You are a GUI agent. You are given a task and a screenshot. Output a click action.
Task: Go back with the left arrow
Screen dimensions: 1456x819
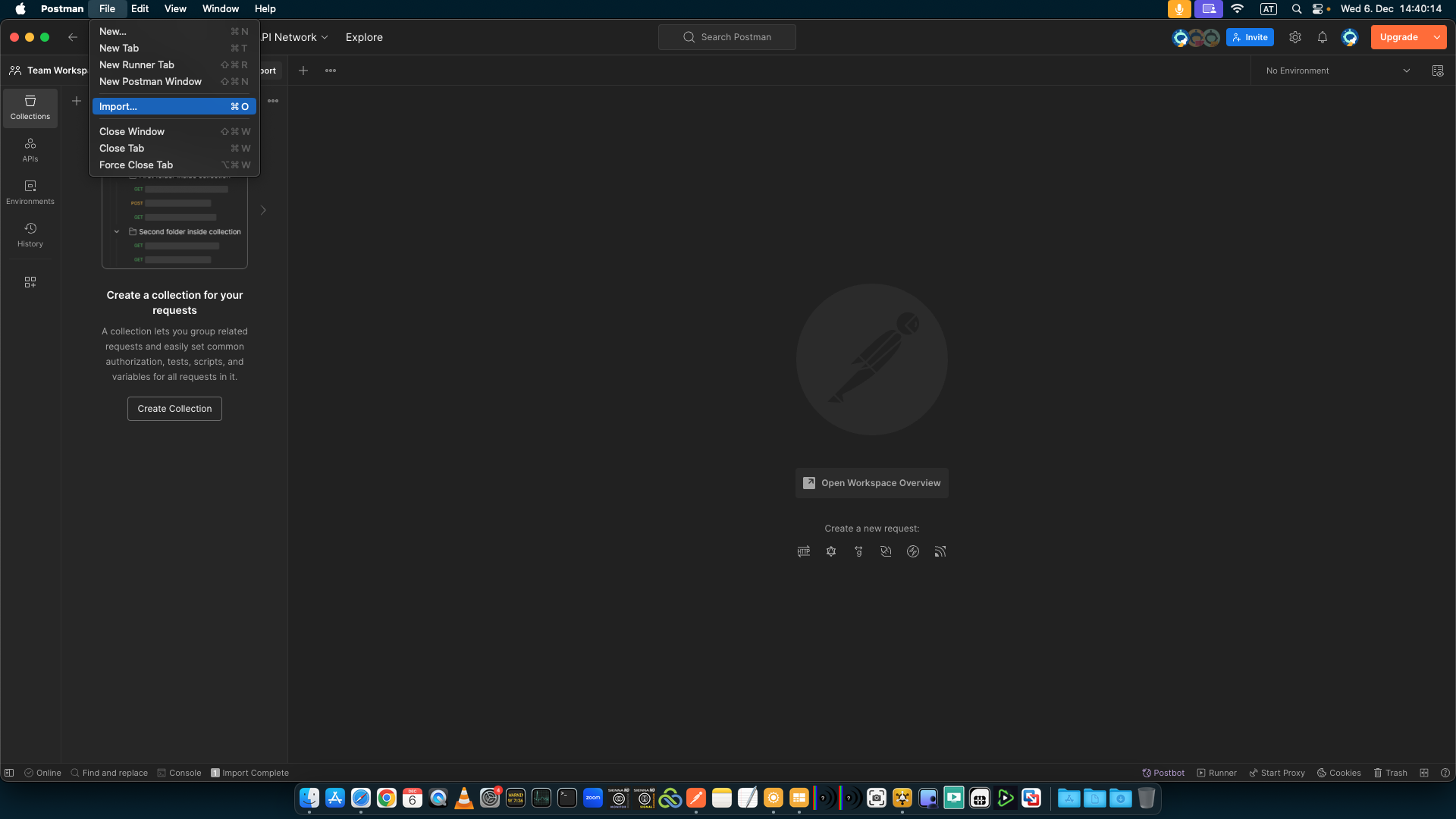click(x=73, y=37)
